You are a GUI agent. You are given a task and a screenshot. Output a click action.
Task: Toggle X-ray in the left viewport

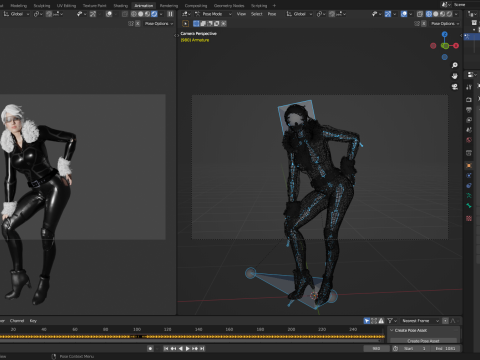[x=125, y=14]
